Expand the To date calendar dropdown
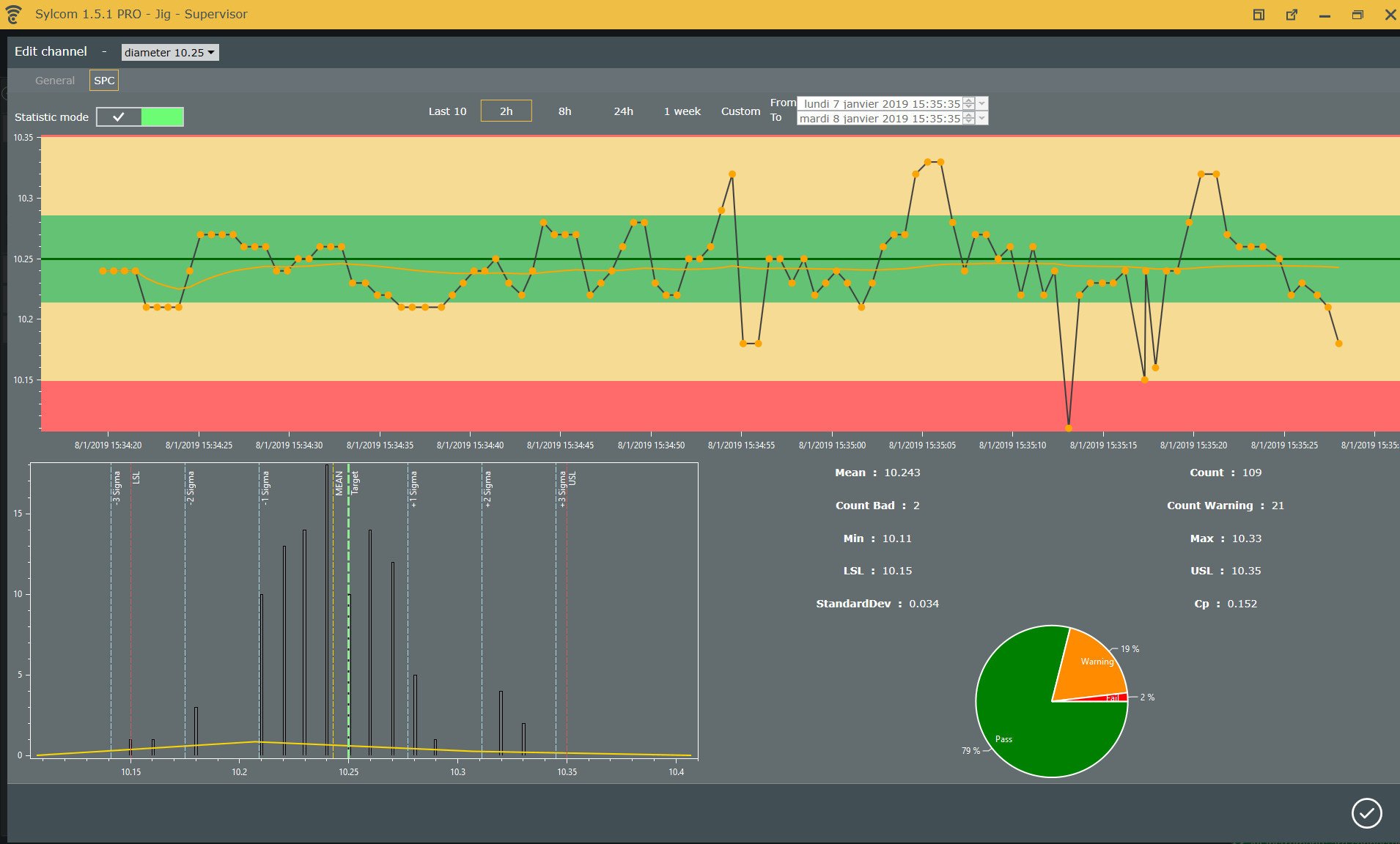Viewport: 1400px width, 844px height. click(x=982, y=119)
